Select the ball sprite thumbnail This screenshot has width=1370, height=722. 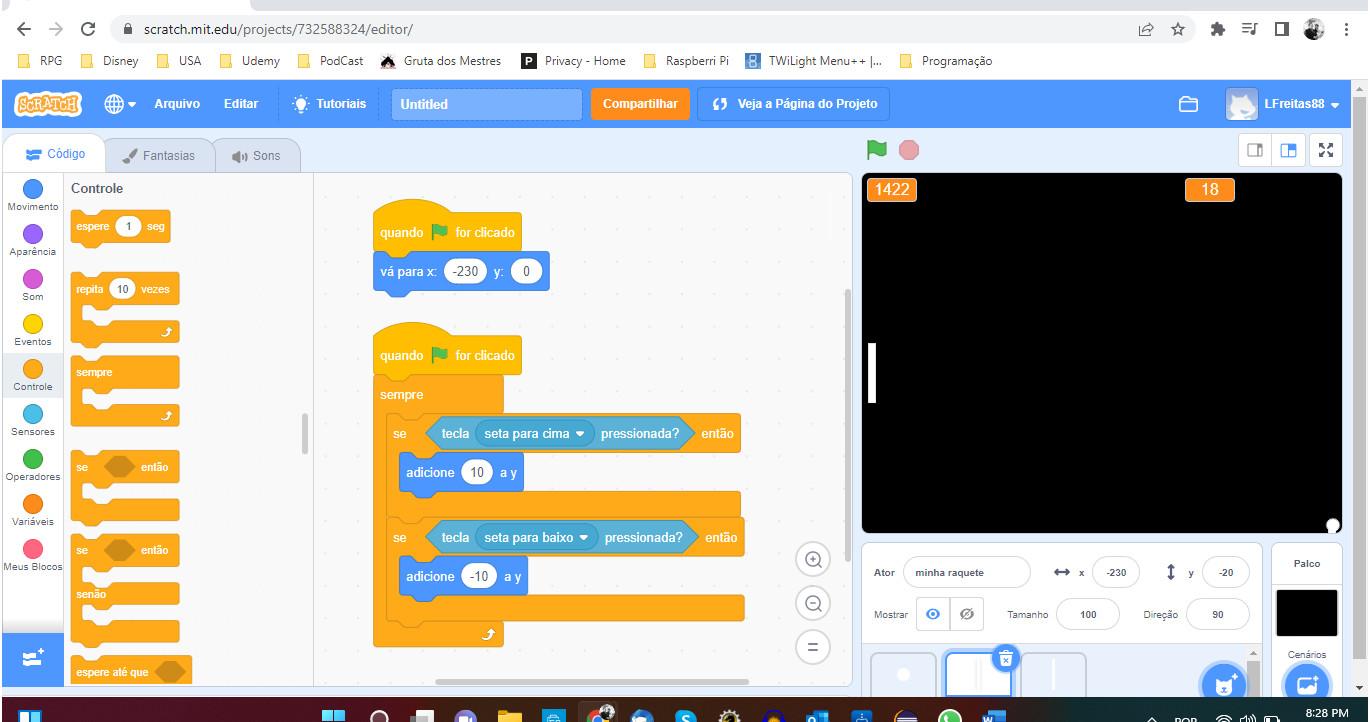tap(904, 675)
